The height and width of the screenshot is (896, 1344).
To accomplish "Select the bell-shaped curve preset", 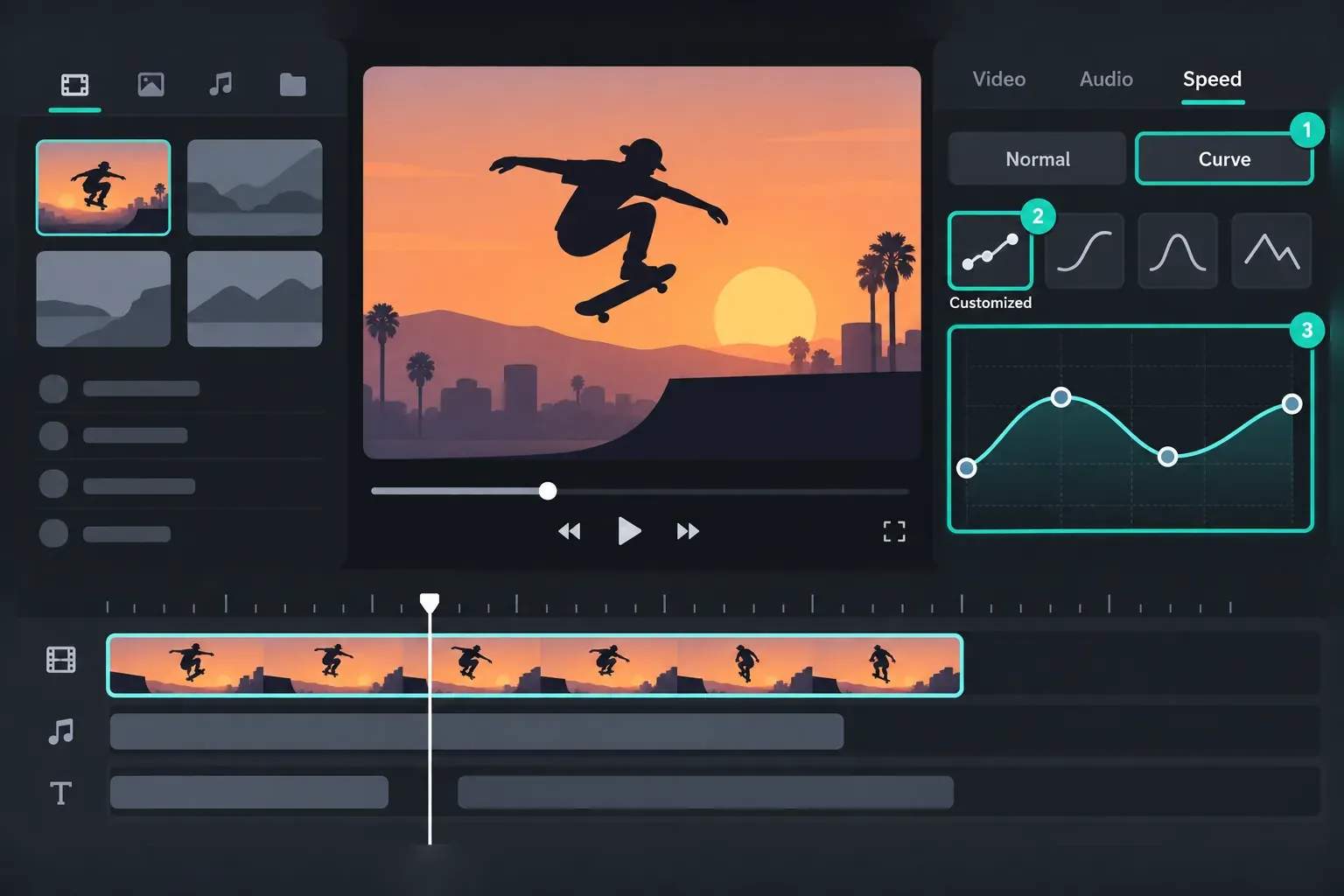I will (1178, 251).
